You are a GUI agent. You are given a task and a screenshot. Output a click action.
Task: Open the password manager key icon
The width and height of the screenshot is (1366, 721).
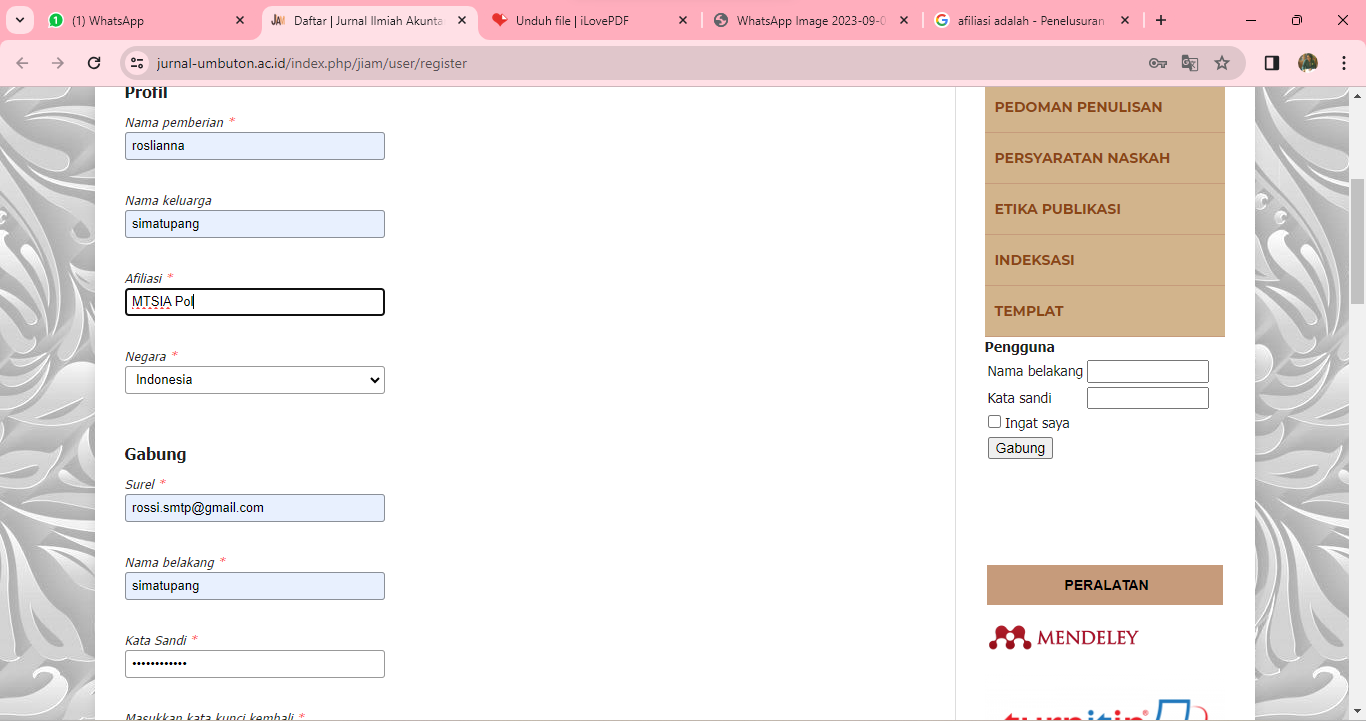click(1158, 63)
